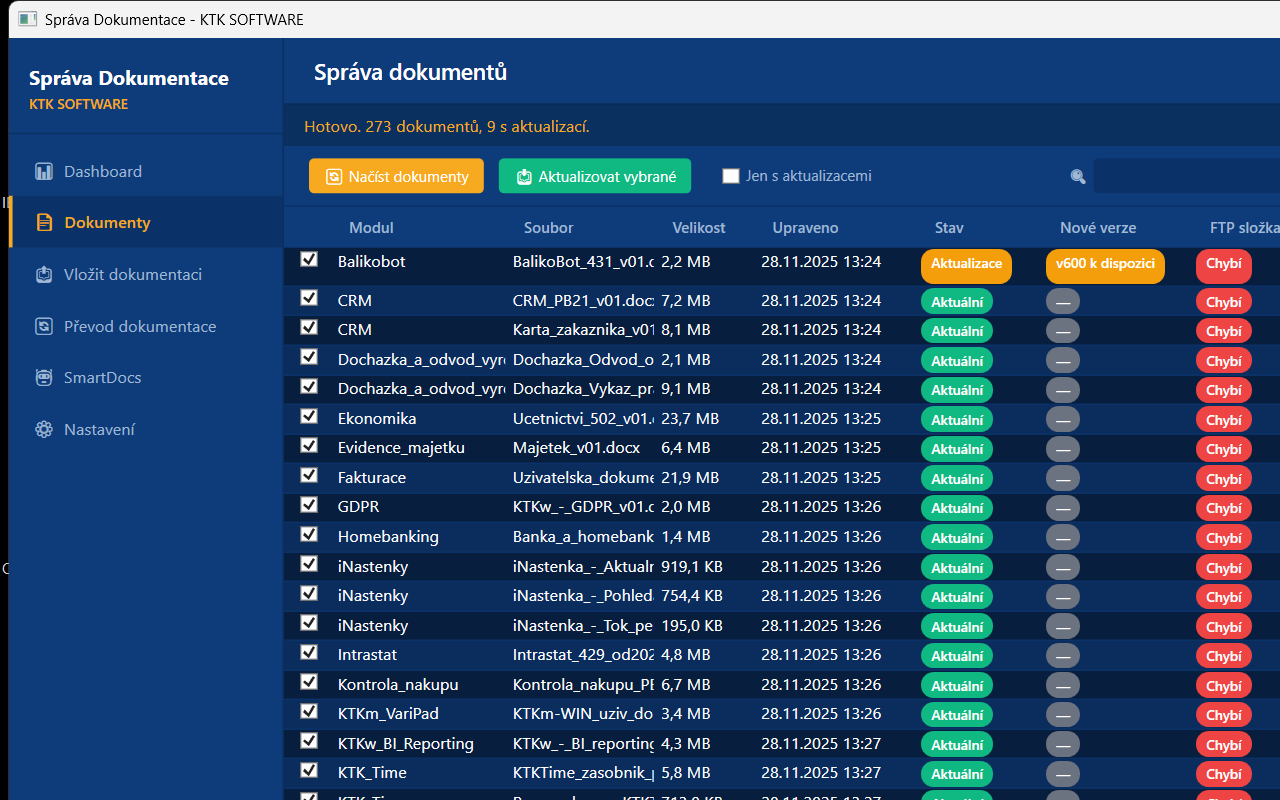Click the app icon in title bar
Viewport: 1280px width, 800px height.
click(x=28, y=19)
